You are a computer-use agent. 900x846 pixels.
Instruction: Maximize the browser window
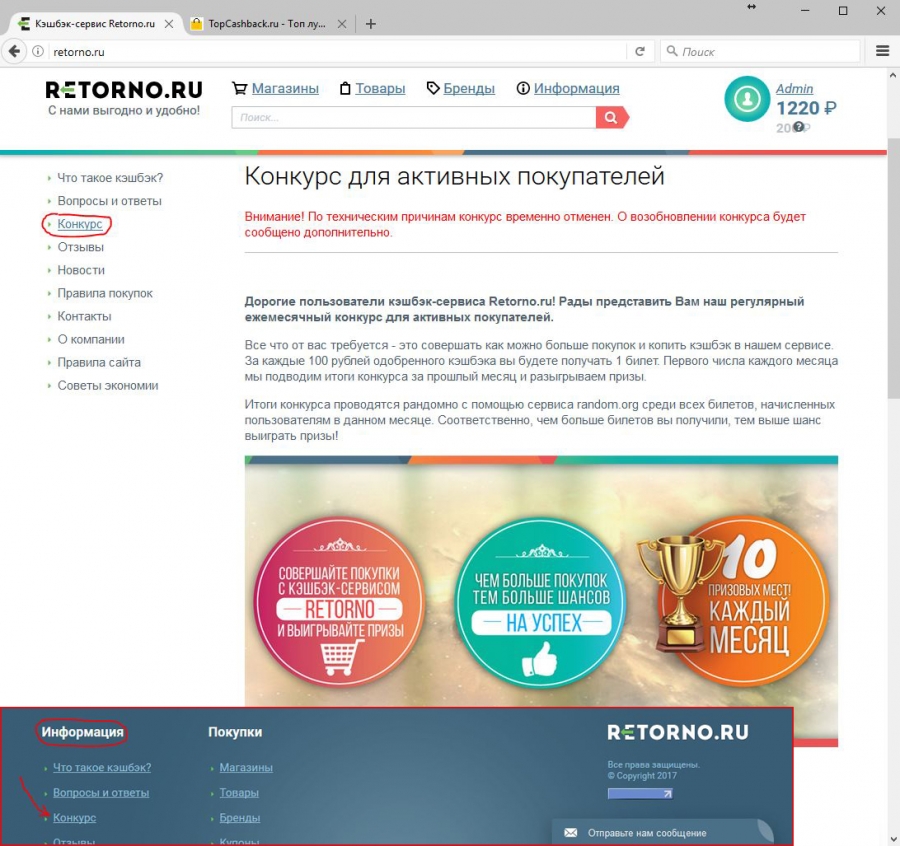coord(843,10)
